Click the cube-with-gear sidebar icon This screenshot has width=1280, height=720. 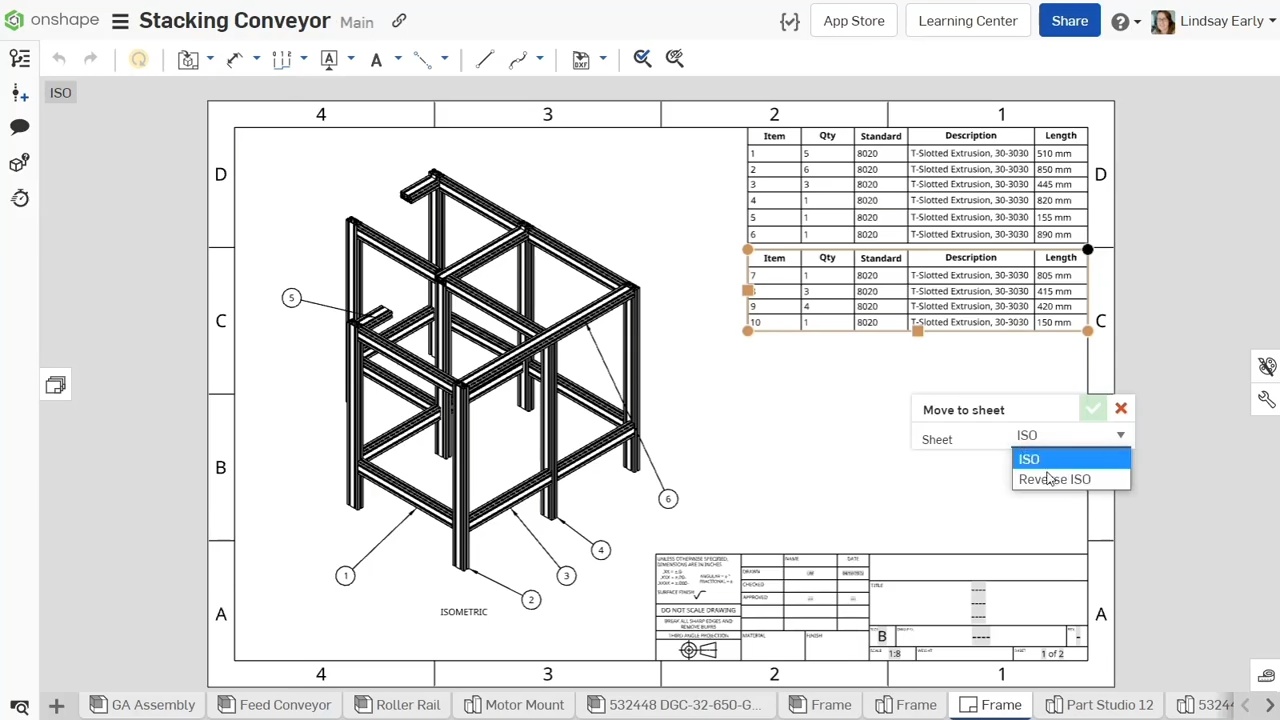click(19, 163)
